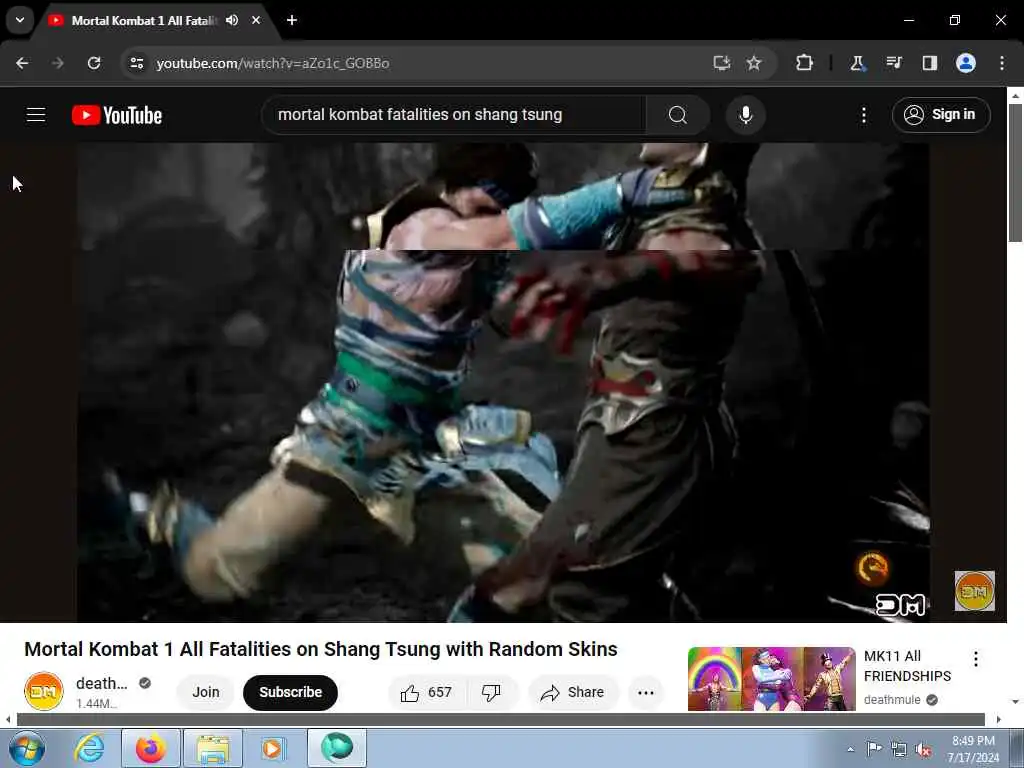This screenshot has height=768, width=1024.
Task: Click the Action Center flag tray icon
Action: pos(874,749)
